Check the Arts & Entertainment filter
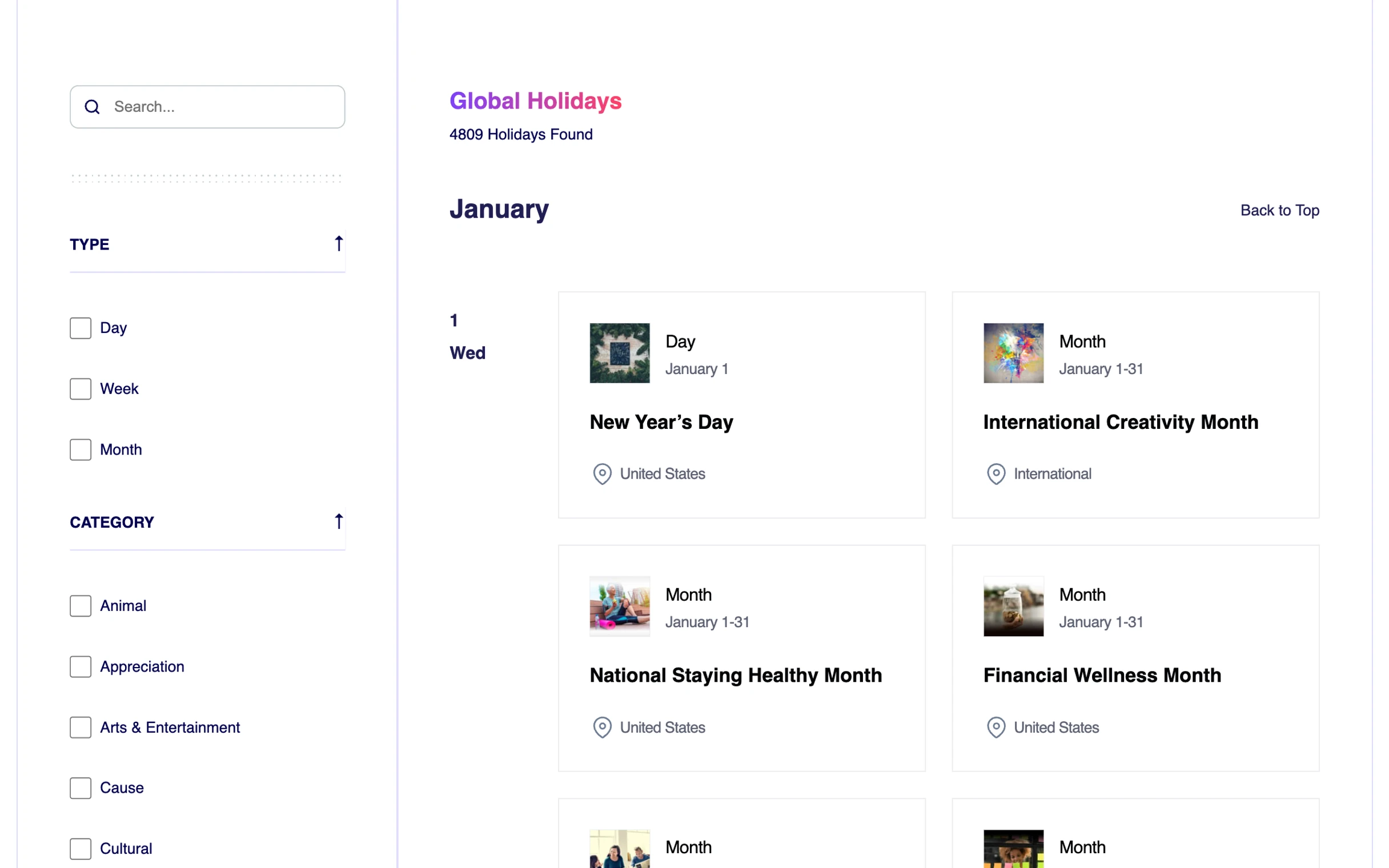1389x868 pixels. pyautogui.click(x=81, y=728)
